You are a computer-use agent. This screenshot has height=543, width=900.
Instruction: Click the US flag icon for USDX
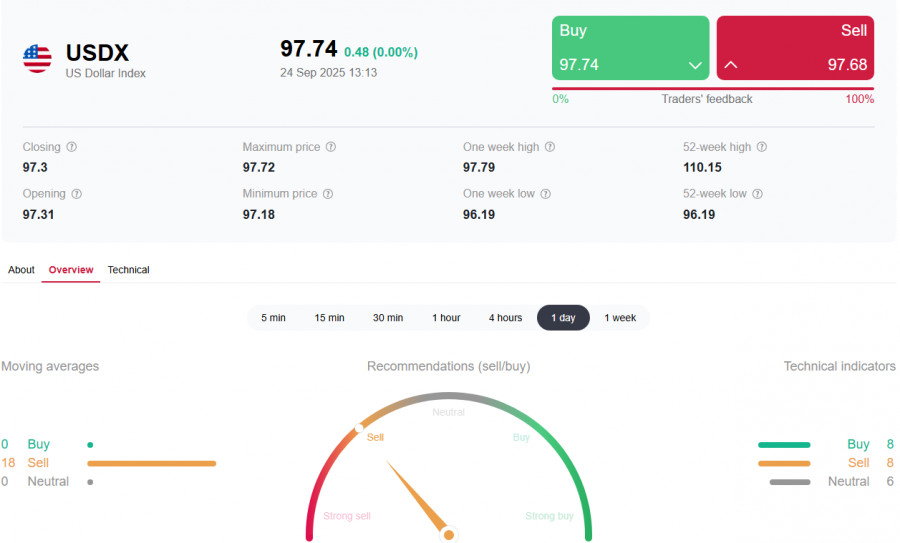coord(37,59)
